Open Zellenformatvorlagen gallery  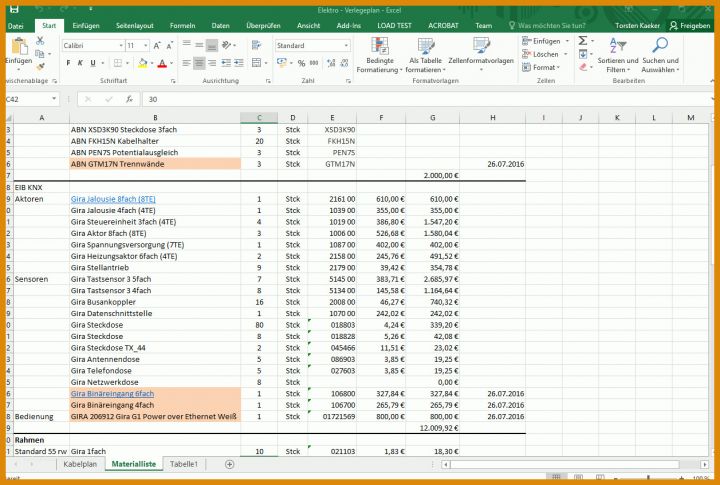pos(481,56)
